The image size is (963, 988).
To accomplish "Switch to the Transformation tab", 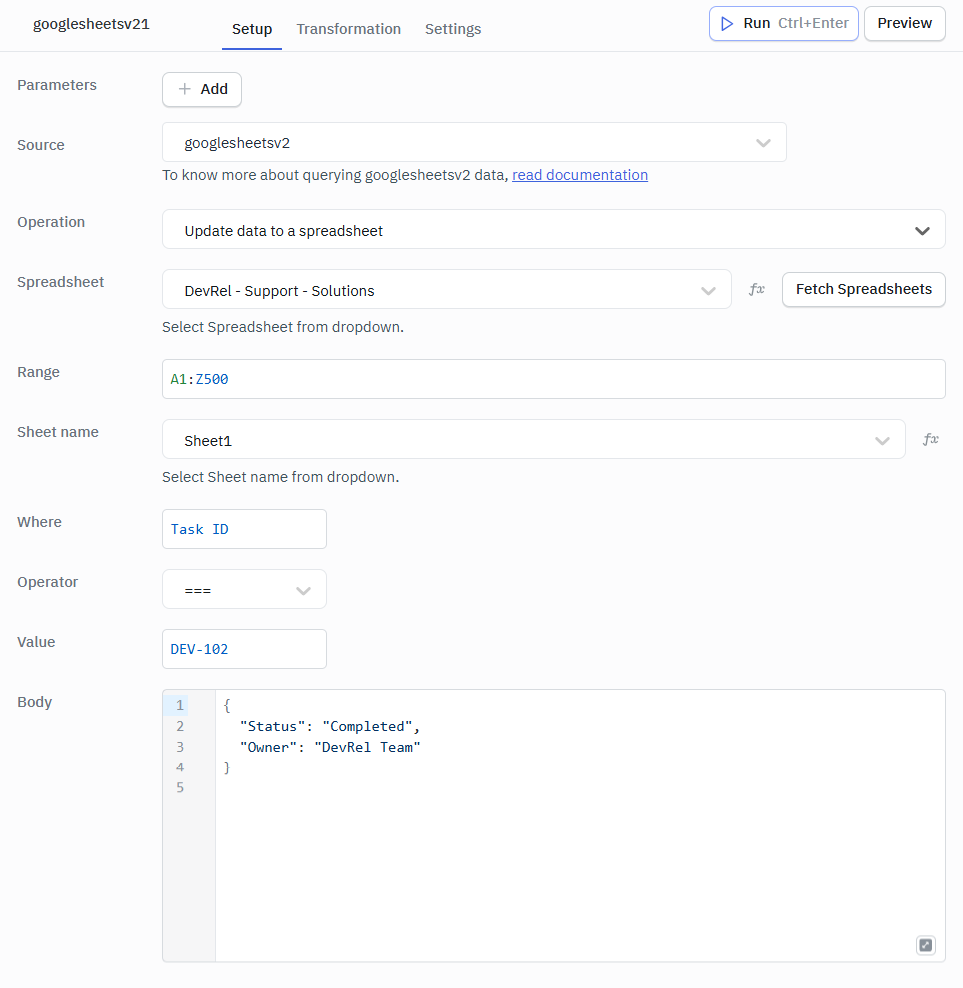I will (x=348, y=29).
